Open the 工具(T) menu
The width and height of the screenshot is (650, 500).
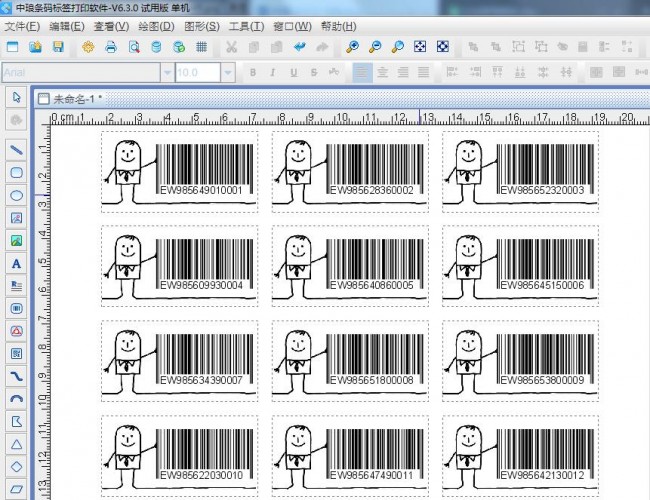[x=246, y=27]
